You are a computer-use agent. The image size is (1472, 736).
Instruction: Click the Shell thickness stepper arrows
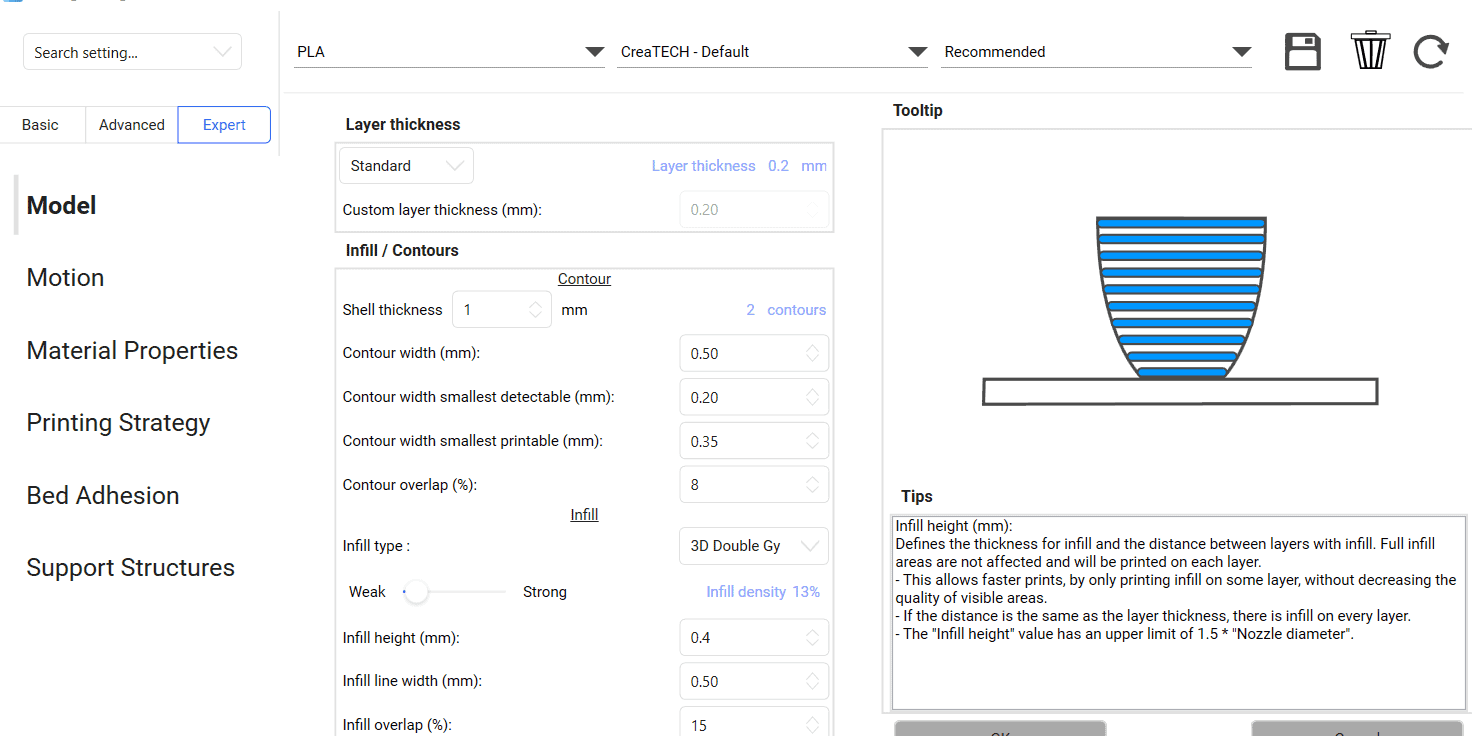(x=536, y=310)
